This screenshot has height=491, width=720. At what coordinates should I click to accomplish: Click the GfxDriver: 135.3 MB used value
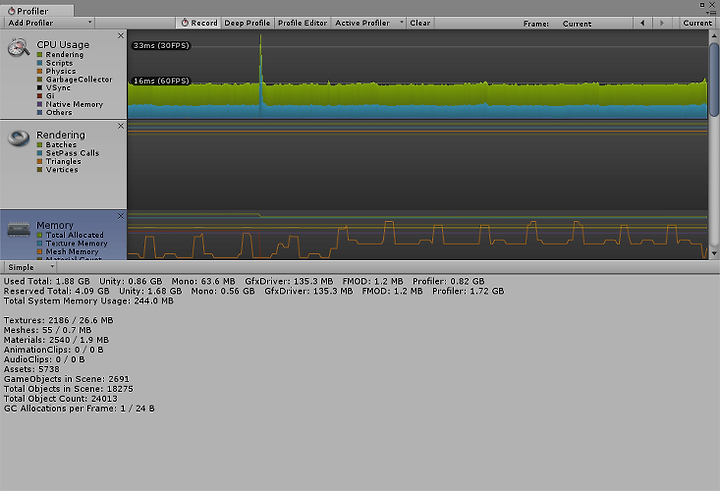click(289, 281)
